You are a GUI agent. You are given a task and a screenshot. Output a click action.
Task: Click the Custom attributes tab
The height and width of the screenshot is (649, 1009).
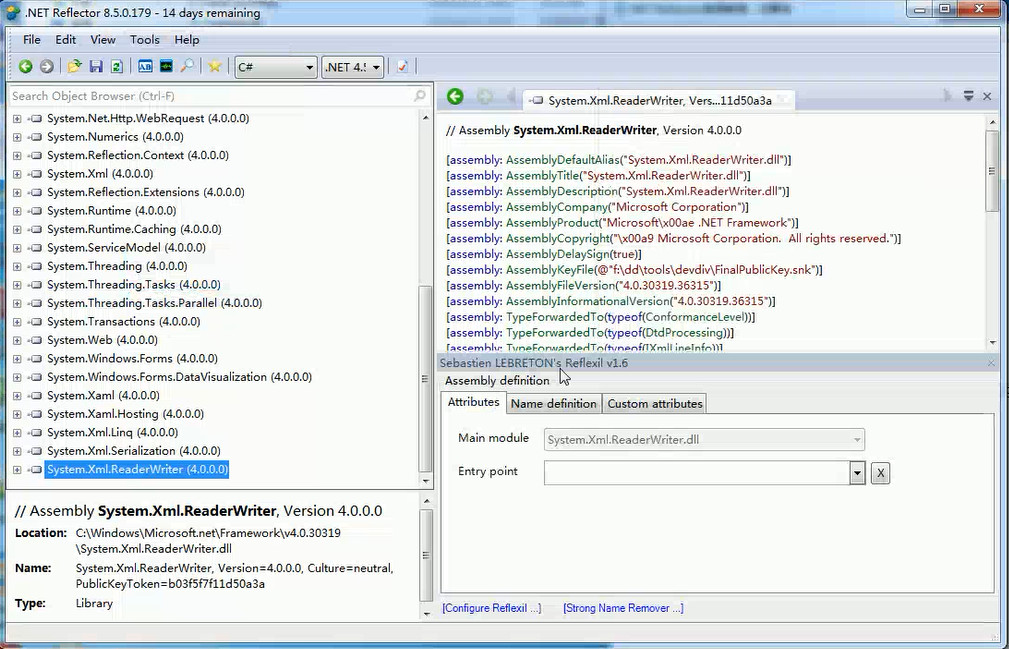tap(654, 403)
